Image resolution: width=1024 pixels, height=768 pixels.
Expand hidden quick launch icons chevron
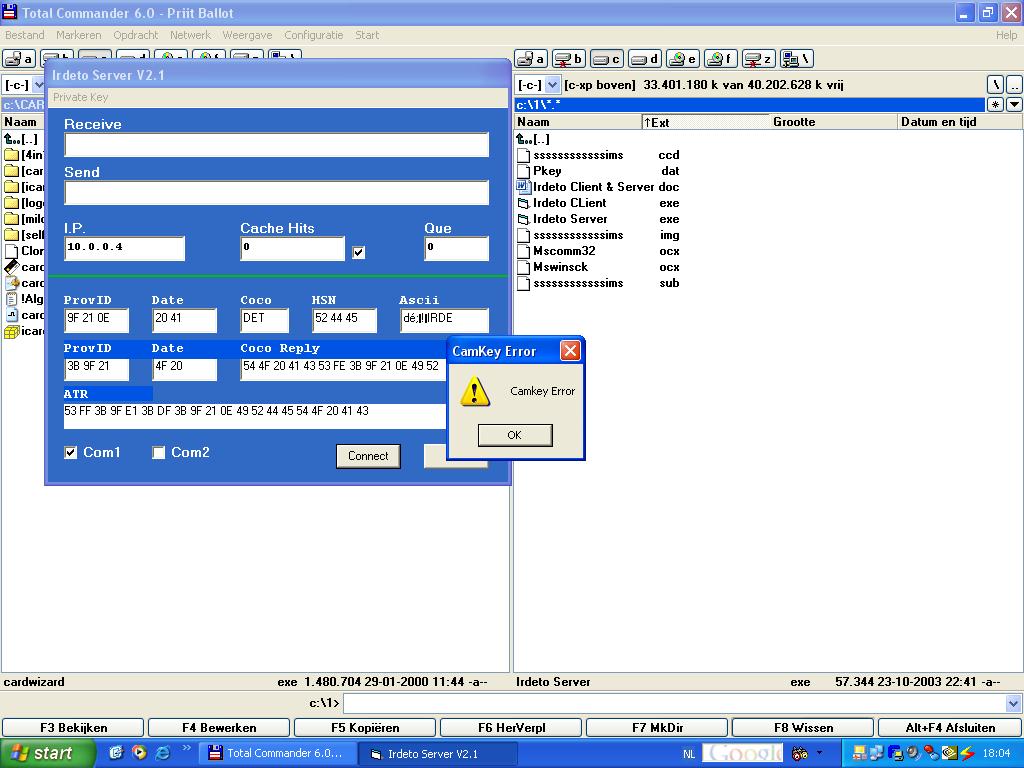[186, 748]
